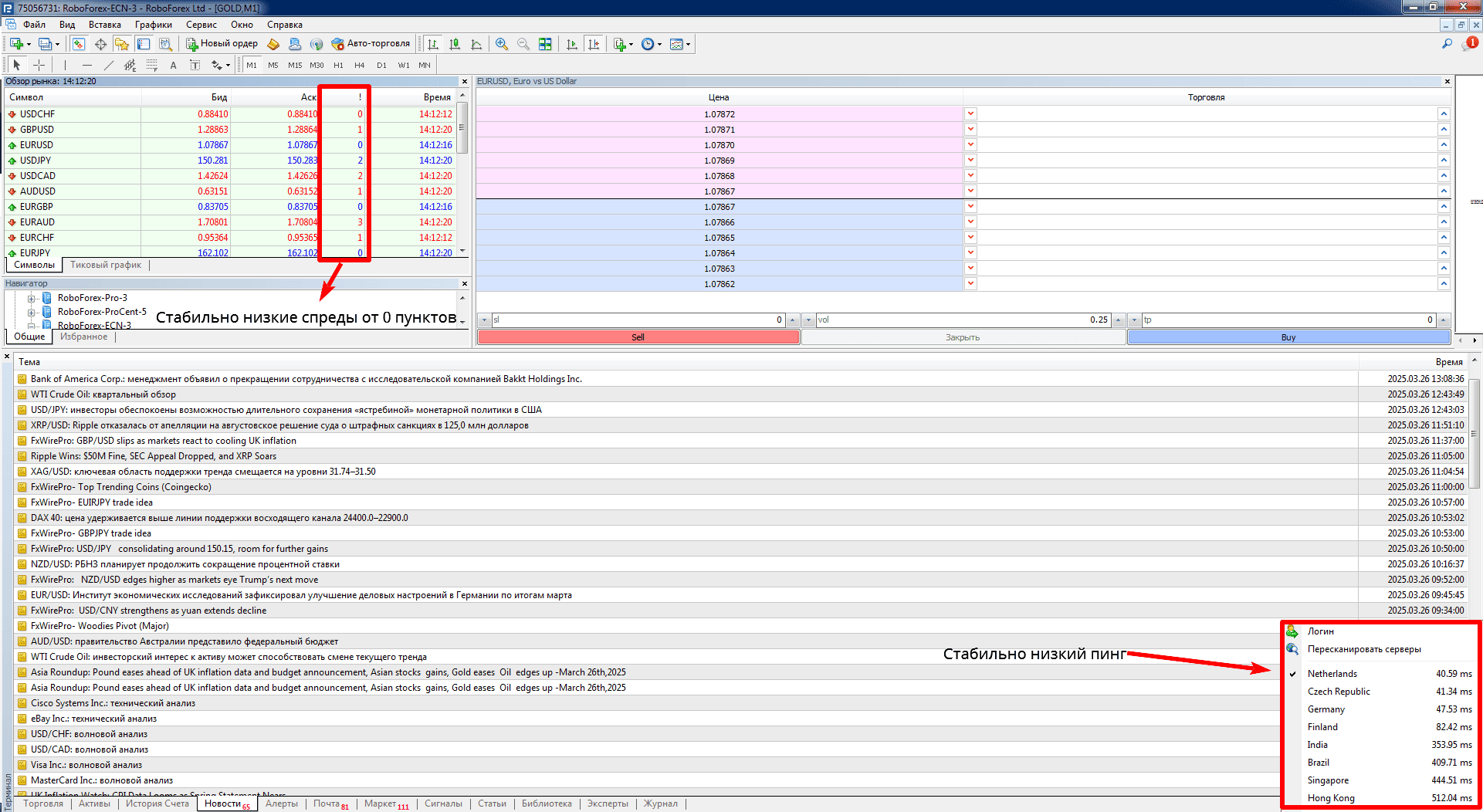Open the Сервис menu
The image size is (1483, 812).
201,25
